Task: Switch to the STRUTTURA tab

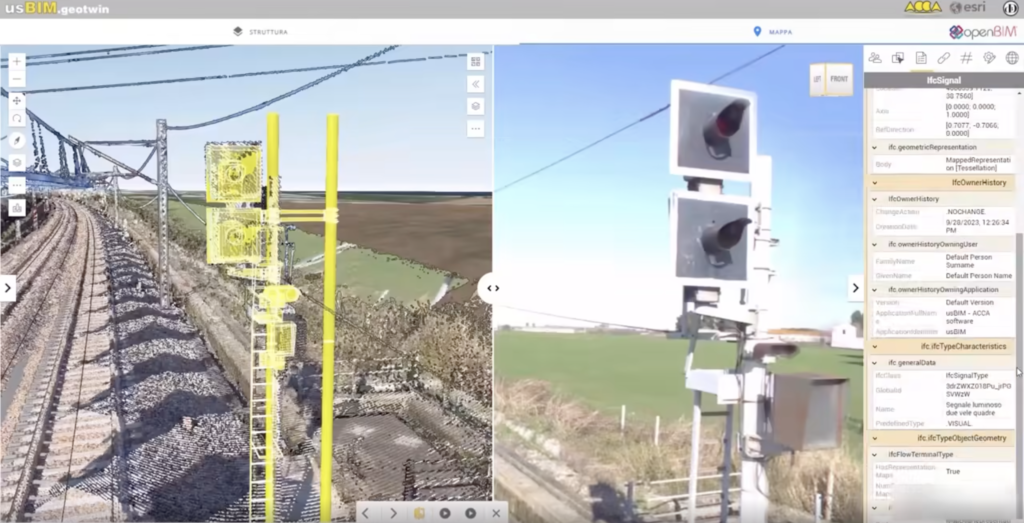Action: pyautogui.click(x=260, y=32)
